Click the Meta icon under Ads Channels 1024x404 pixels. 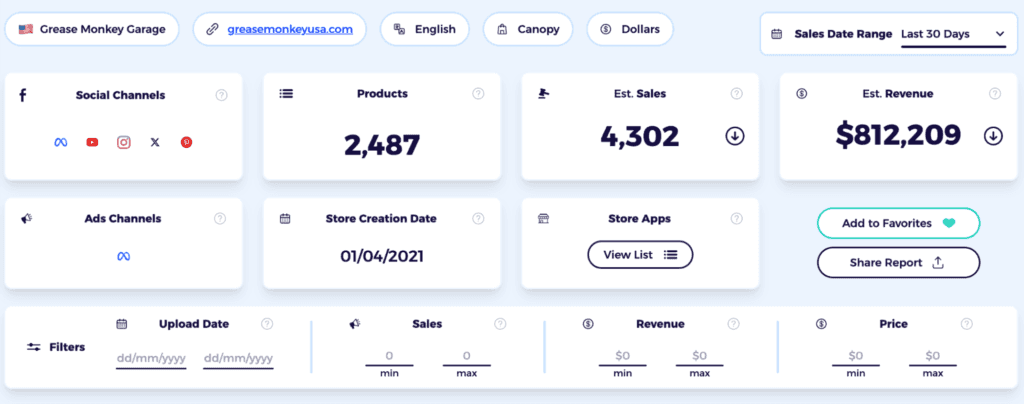(123, 256)
